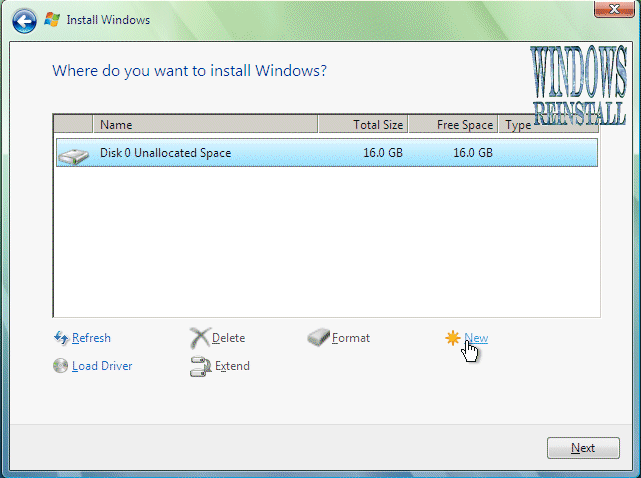Close the Install Windows dialog

tap(614, 9)
